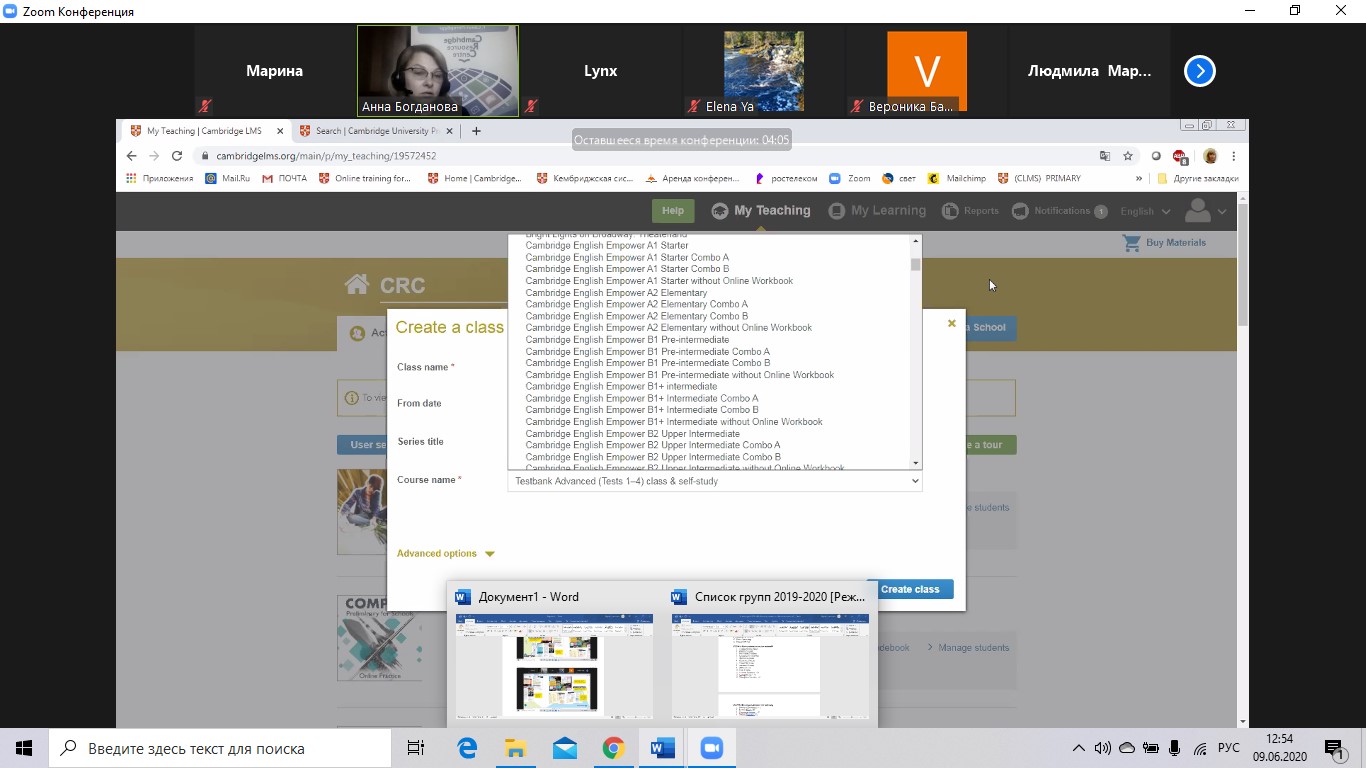Open Windows Start menu
The height and width of the screenshot is (768, 1366).
pyautogui.click(x=24, y=748)
